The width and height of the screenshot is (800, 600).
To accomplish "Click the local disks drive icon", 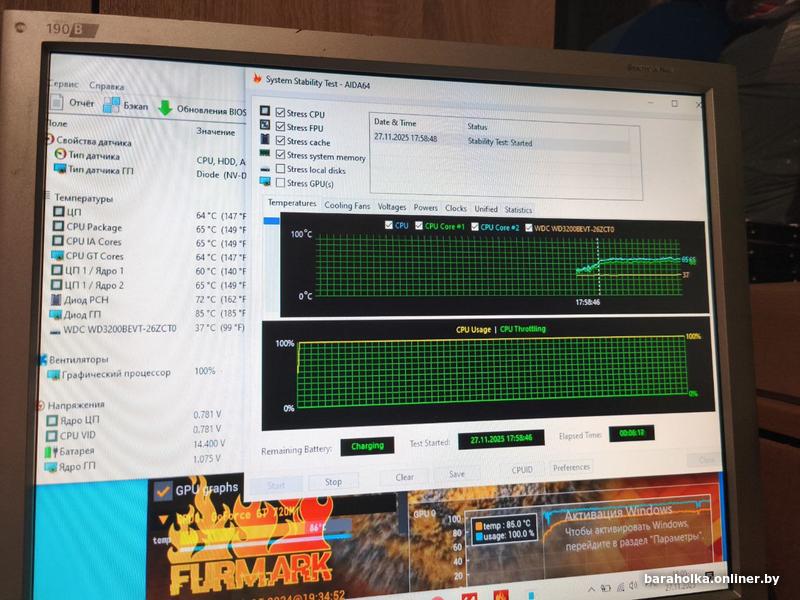I will [x=265, y=168].
